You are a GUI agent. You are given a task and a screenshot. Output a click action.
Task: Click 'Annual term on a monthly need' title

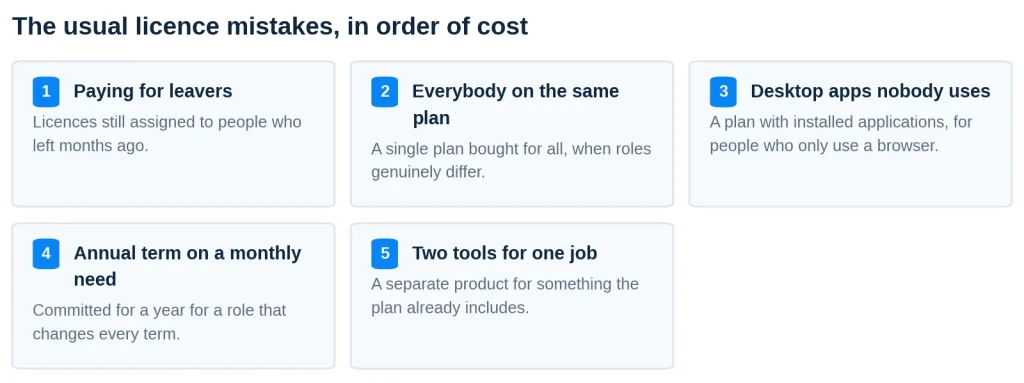tap(187, 266)
